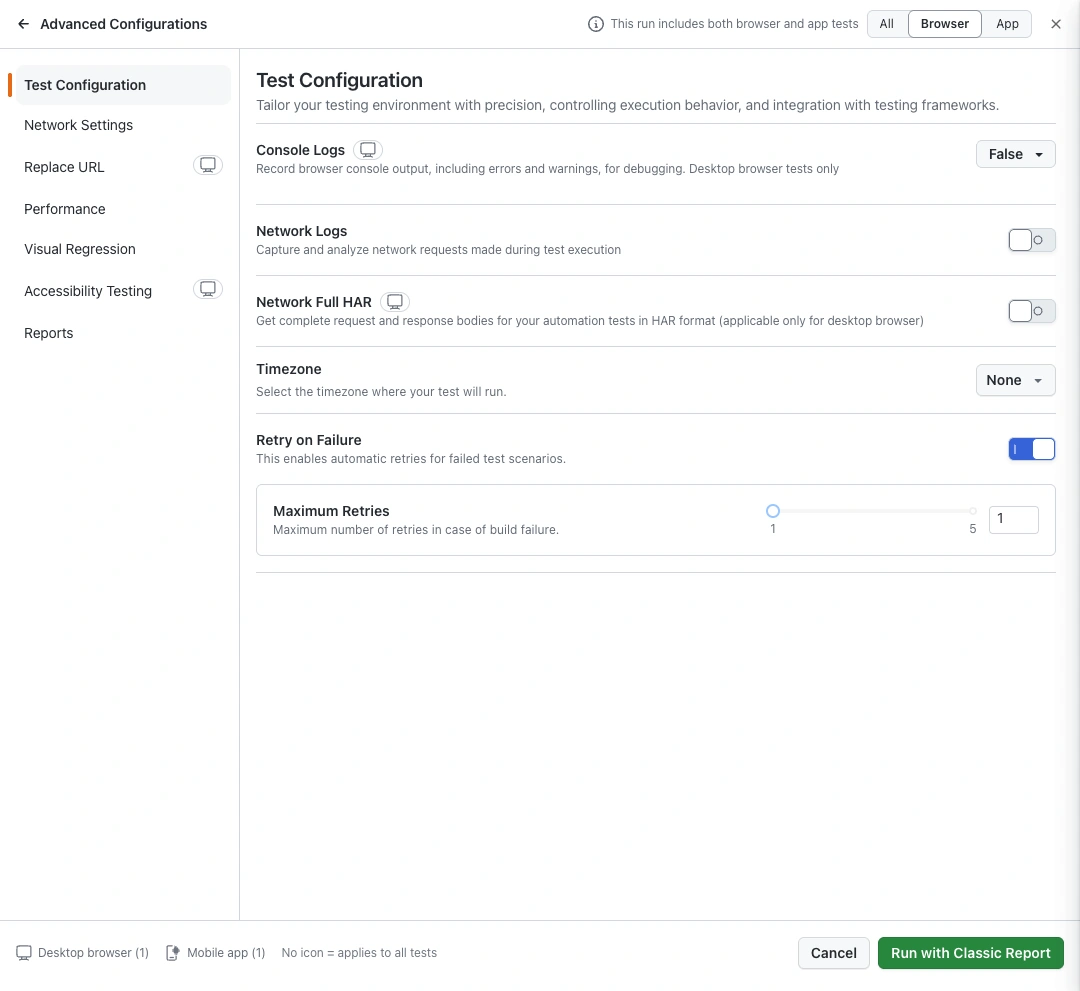Click the back arrow beside Advanced Configurations
This screenshot has width=1080, height=991.
pos(23,24)
